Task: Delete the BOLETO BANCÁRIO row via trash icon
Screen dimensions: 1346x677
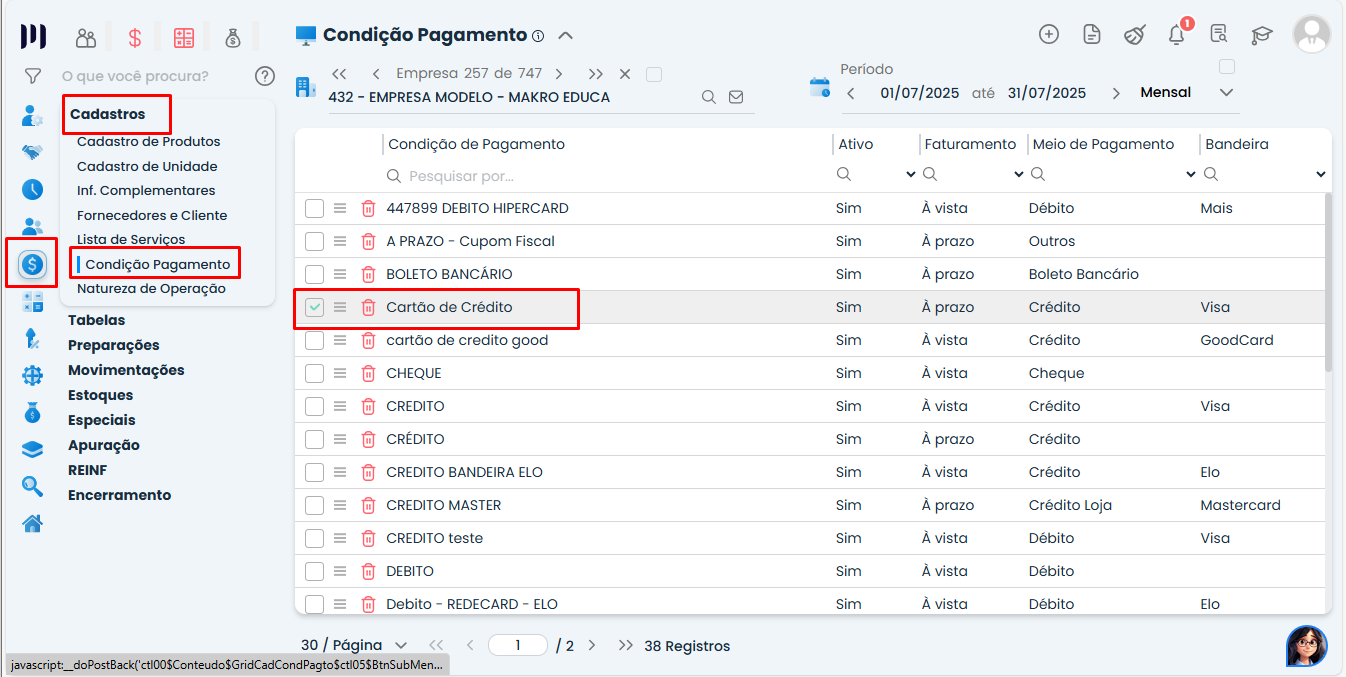Action: click(x=368, y=274)
